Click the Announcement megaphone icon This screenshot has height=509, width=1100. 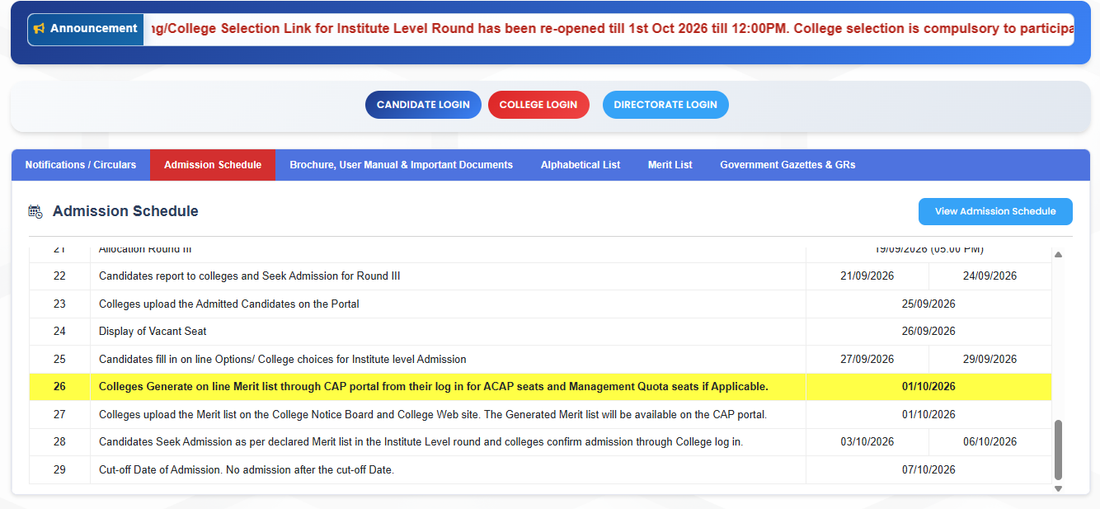[x=39, y=29]
